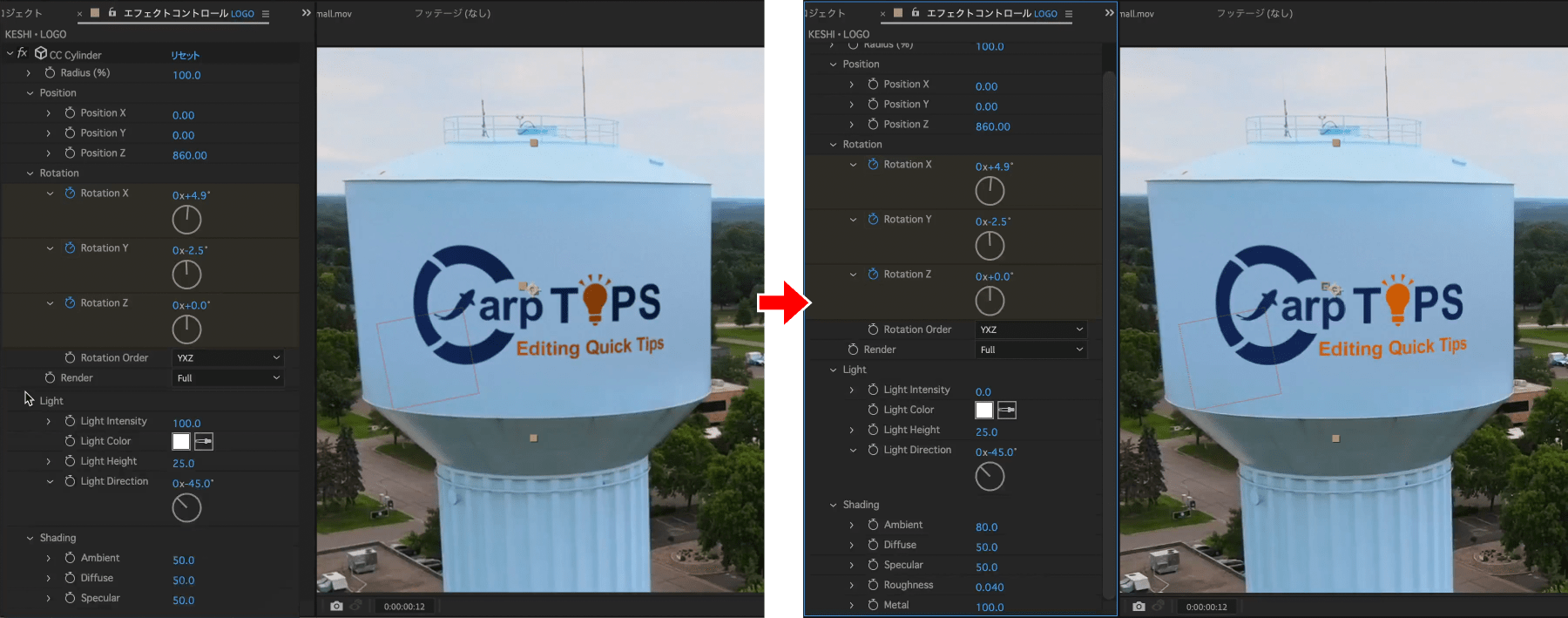Viewport: 1568px width, 618px height.
Task: Click Position Z stopwatch in left panel
Action: pos(70,153)
